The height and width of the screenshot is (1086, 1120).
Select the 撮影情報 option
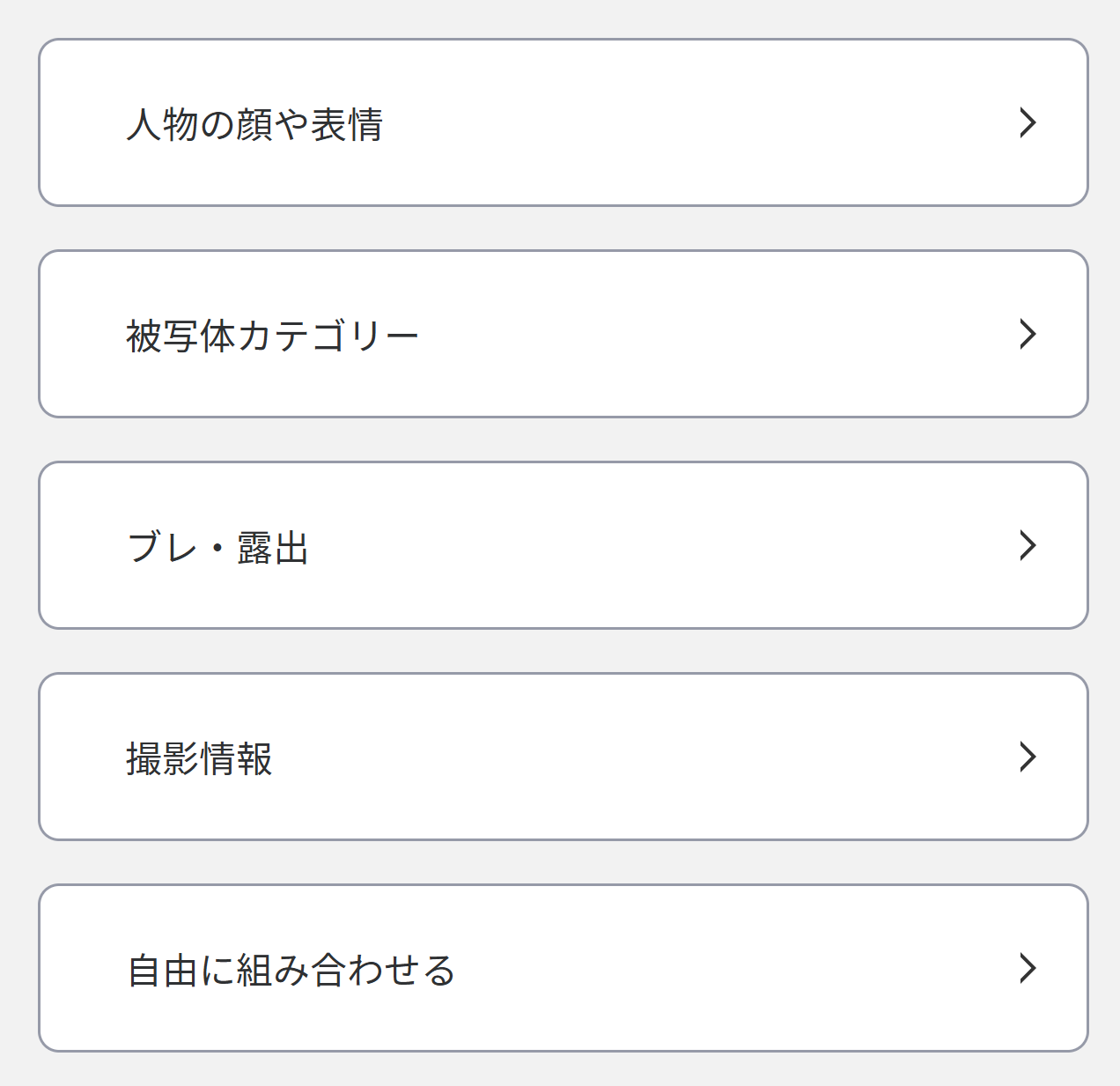[x=564, y=757]
